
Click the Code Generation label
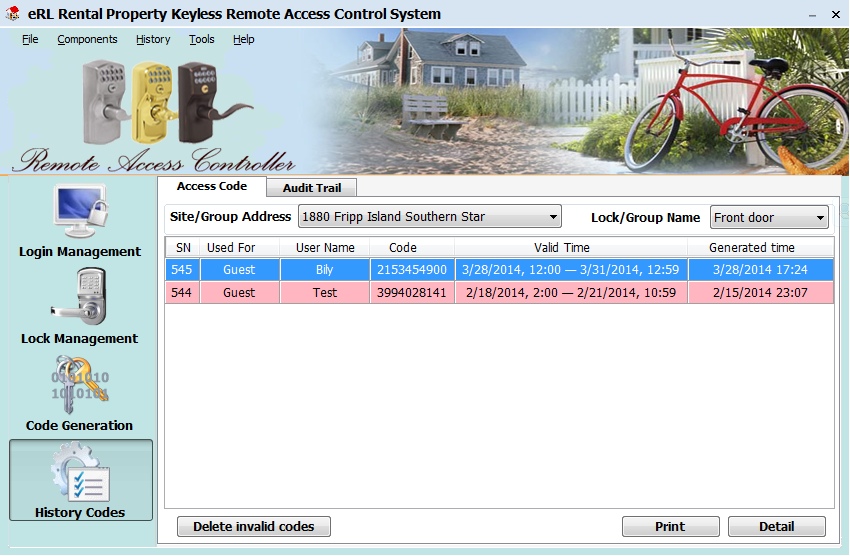pos(79,425)
